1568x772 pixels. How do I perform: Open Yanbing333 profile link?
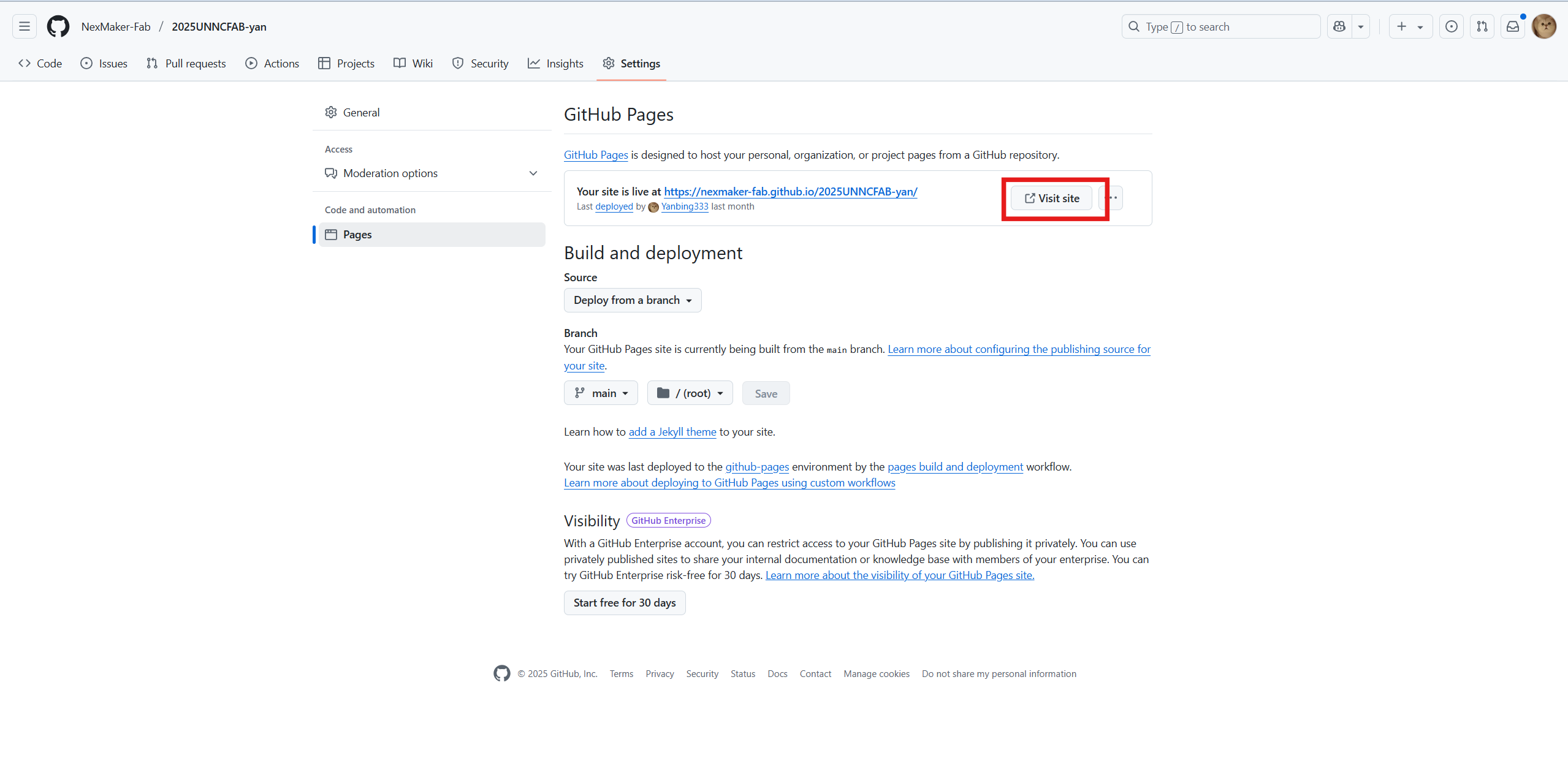685,206
